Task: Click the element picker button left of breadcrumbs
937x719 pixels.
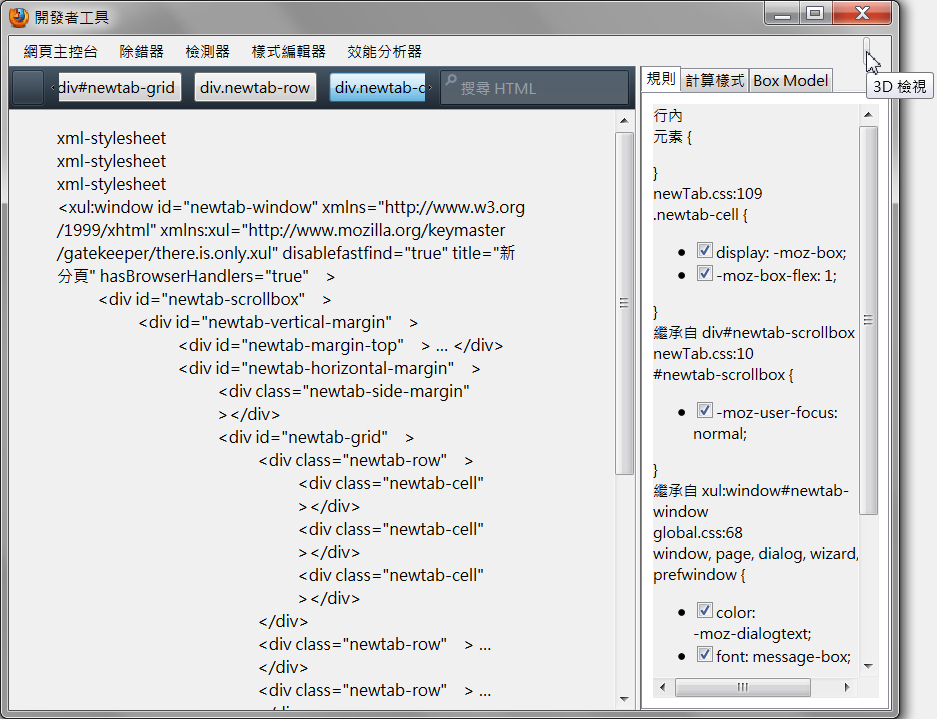Action: point(28,88)
